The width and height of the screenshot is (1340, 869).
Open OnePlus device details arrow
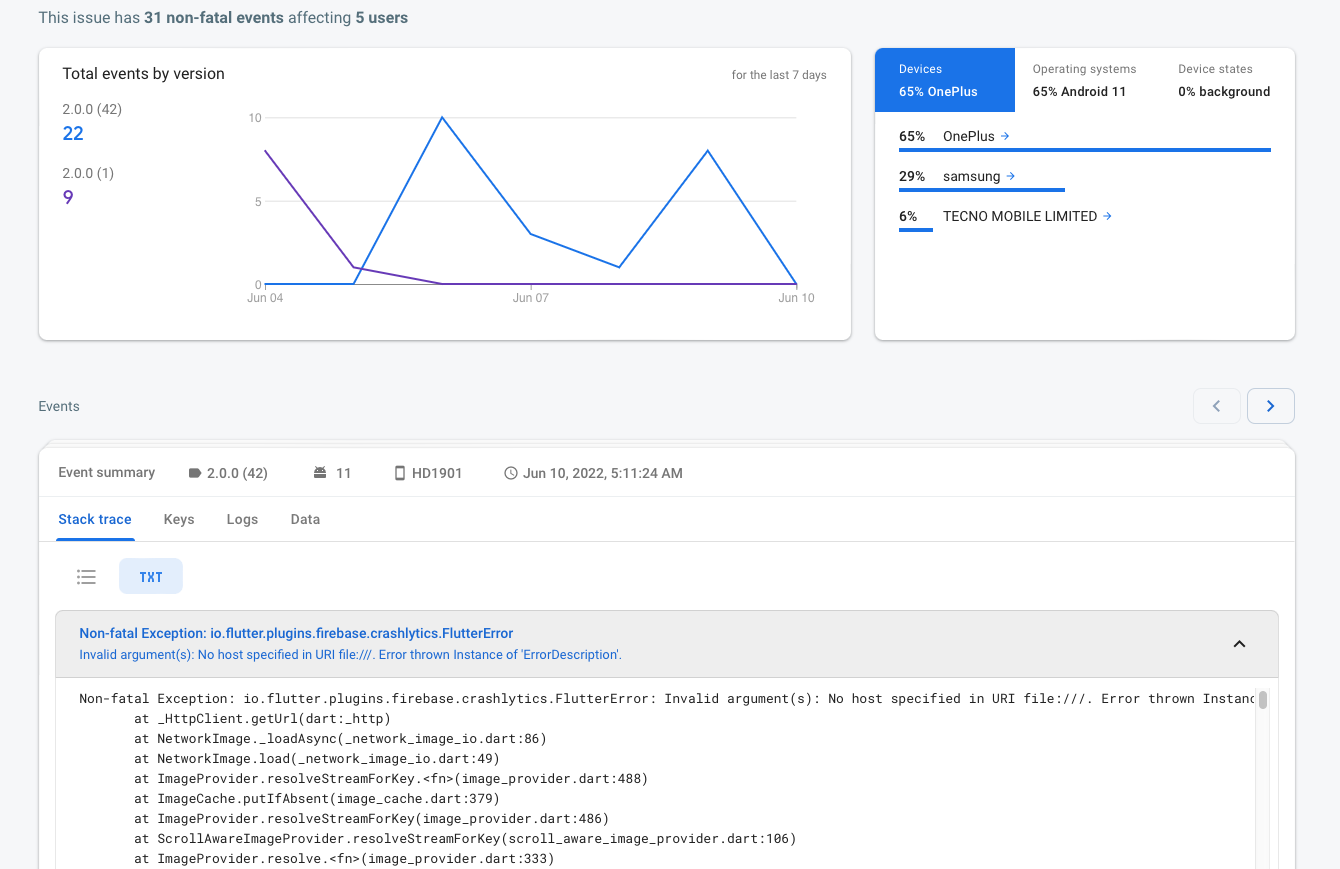click(x=1005, y=136)
